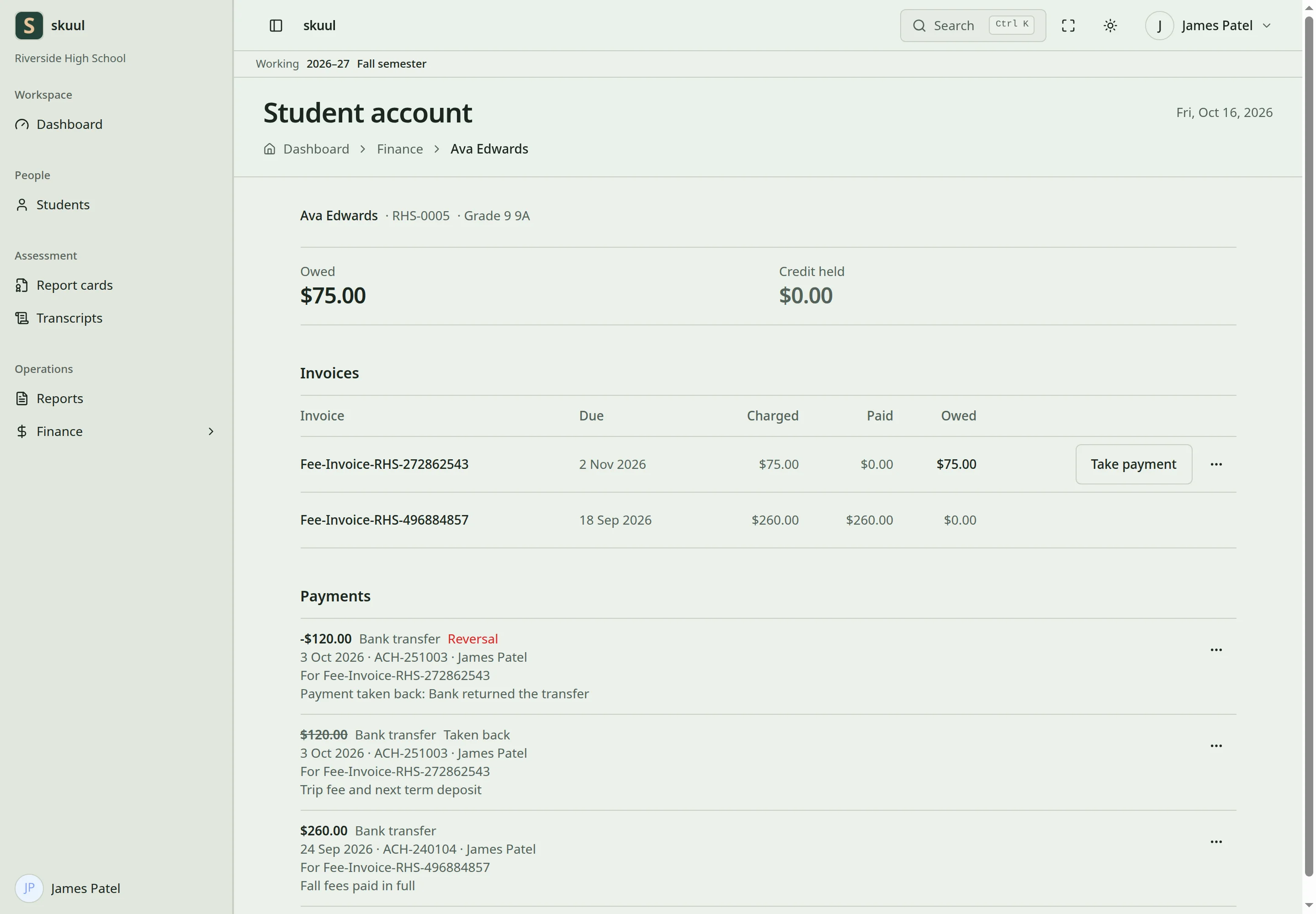The height and width of the screenshot is (914, 1316).
Task: Open the James Patel user menu chevron
Action: tap(1266, 26)
